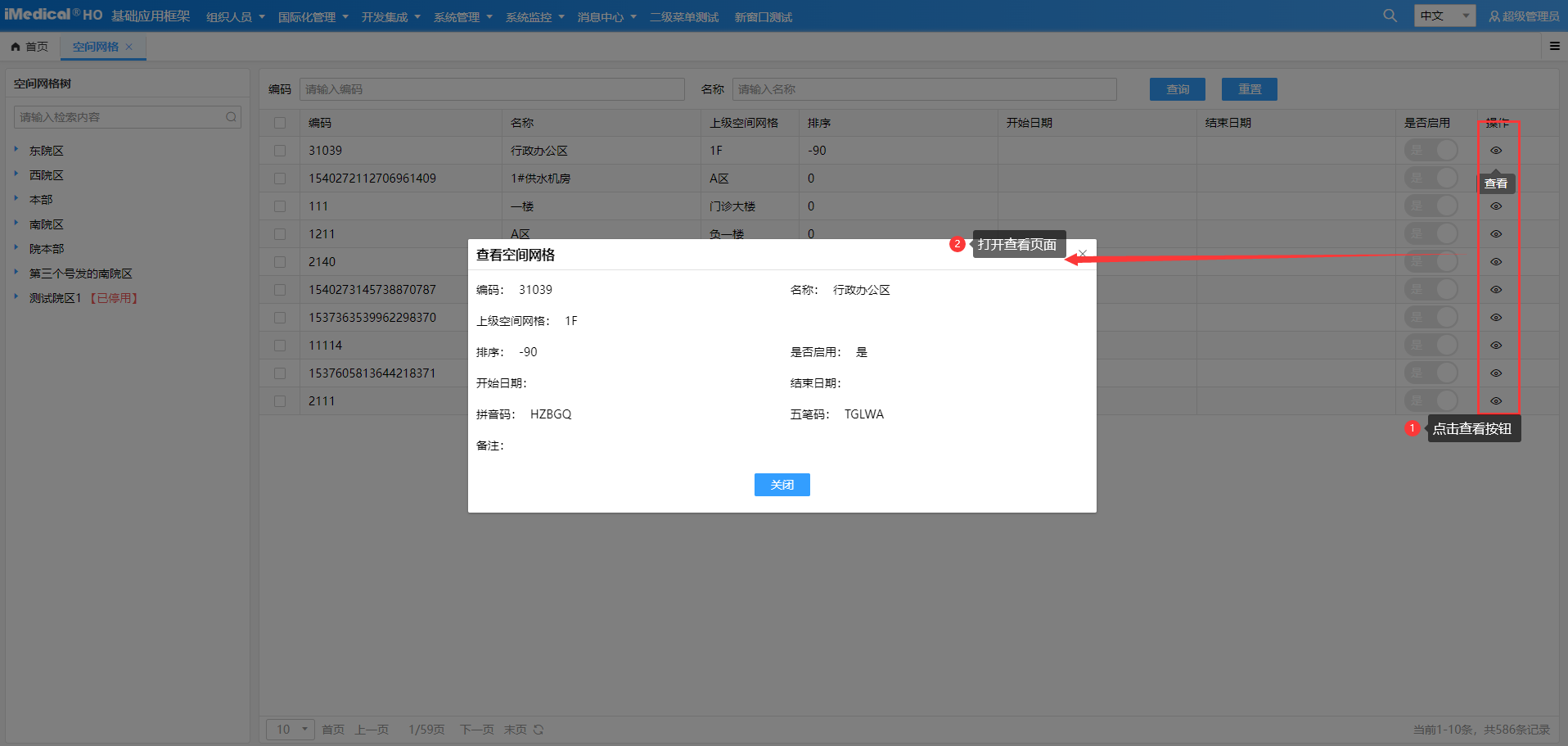Click the refresh icon in pagination bar
The width and height of the screenshot is (1568, 746).
click(538, 730)
